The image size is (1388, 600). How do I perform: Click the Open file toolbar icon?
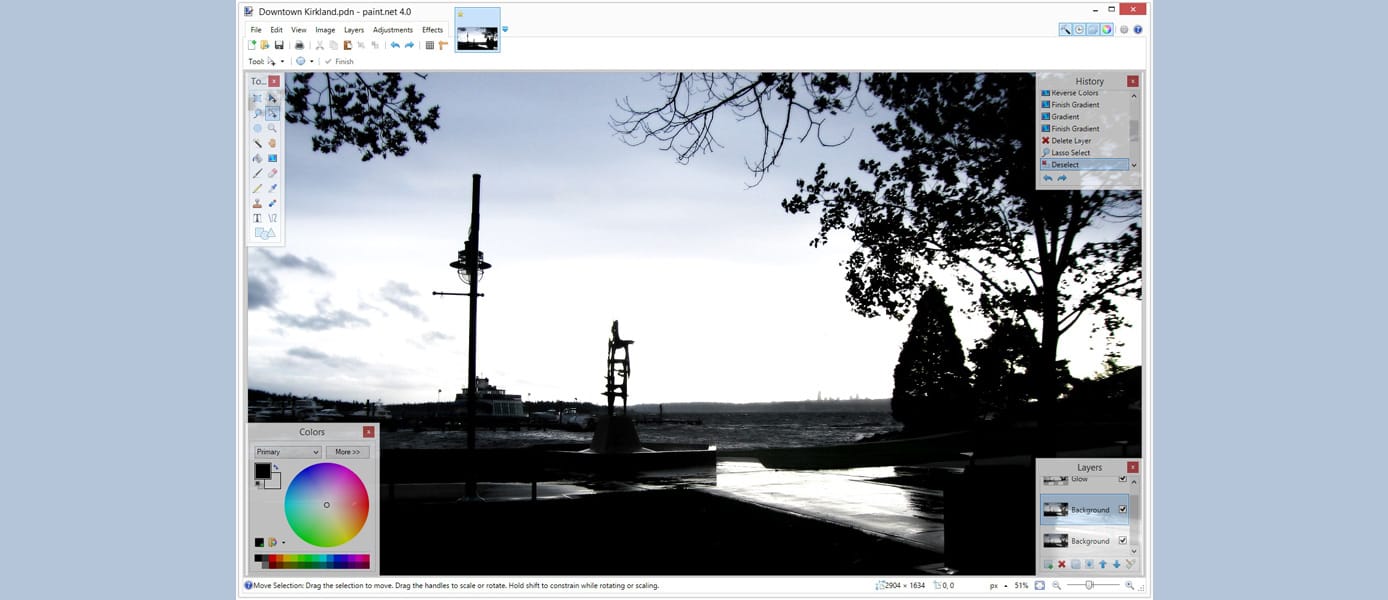tap(265, 45)
